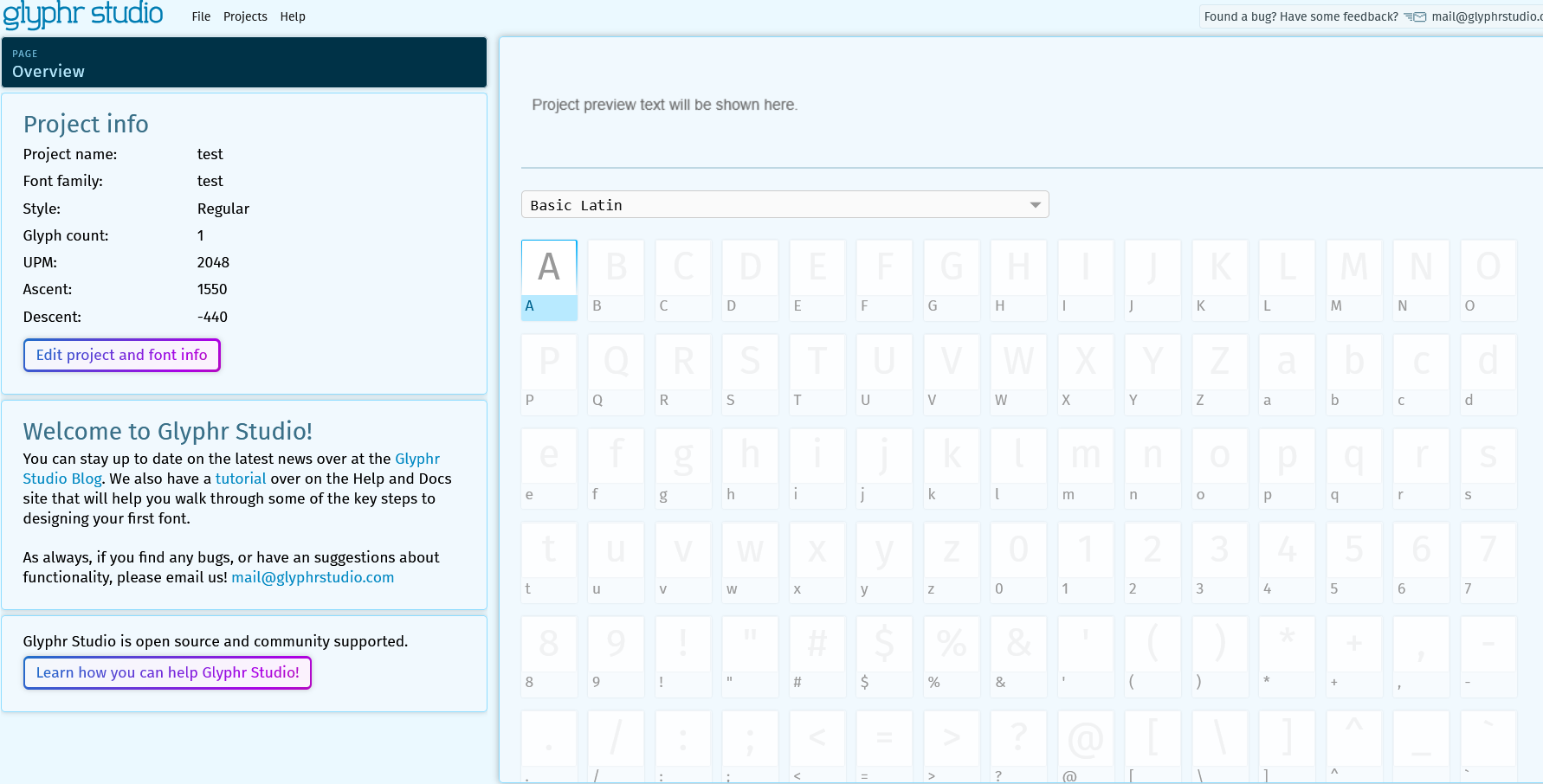Image resolution: width=1543 pixels, height=784 pixels.
Task: Select exclamation mark glyph tile
Action: point(683,657)
